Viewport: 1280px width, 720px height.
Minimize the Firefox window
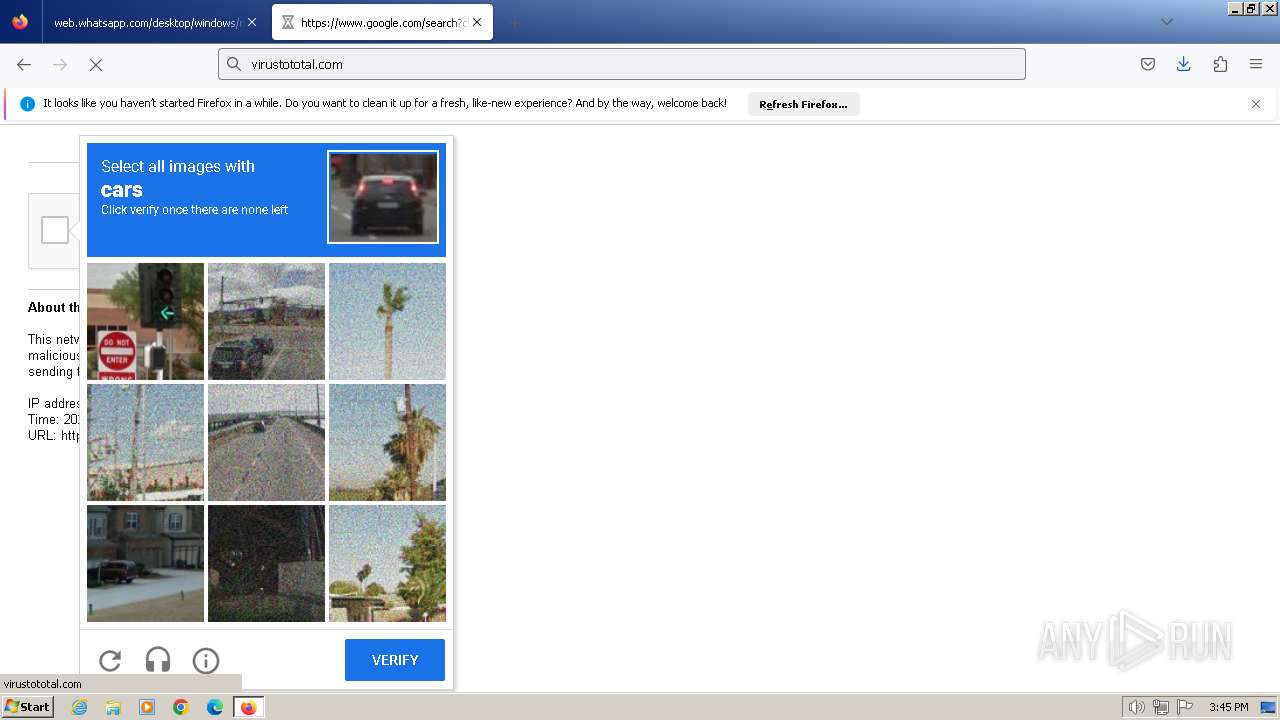(x=1235, y=8)
